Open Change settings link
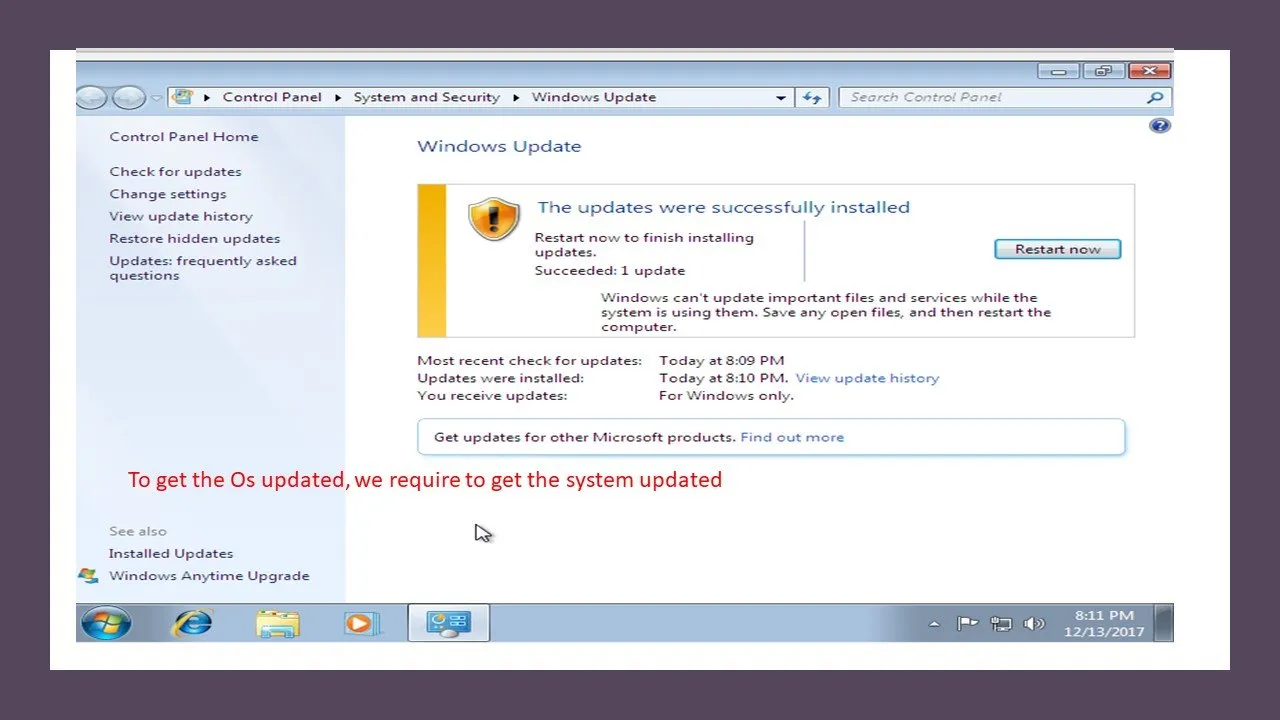The height and width of the screenshot is (720, 1280). coord(168,194)
